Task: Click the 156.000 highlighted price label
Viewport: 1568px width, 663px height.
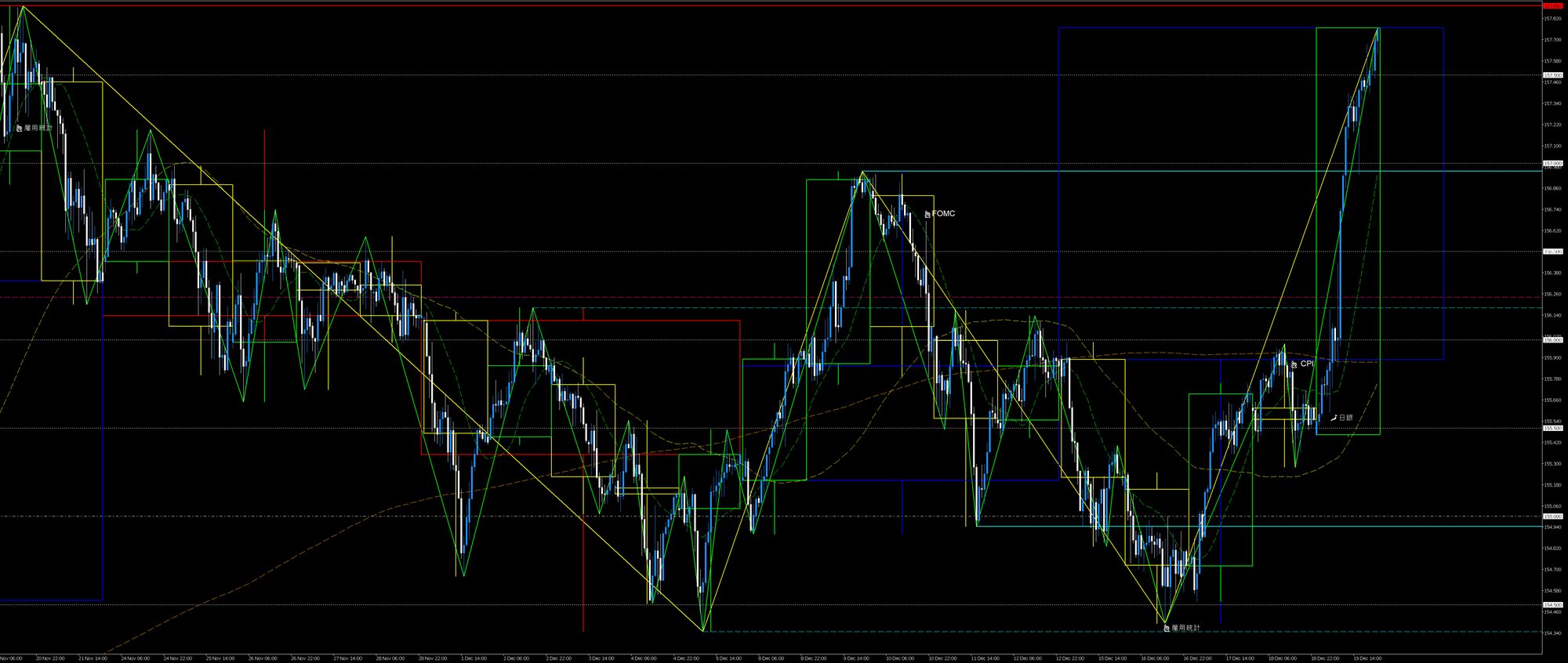Action: [x=1552, y=340]
